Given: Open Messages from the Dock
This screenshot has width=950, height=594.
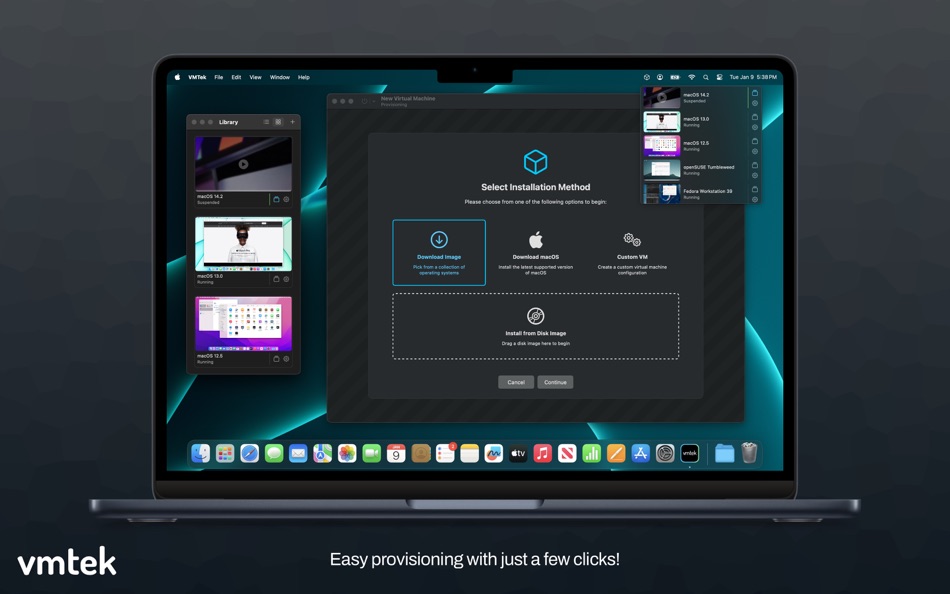Looking at the screenshot, I should click(274, 453).
